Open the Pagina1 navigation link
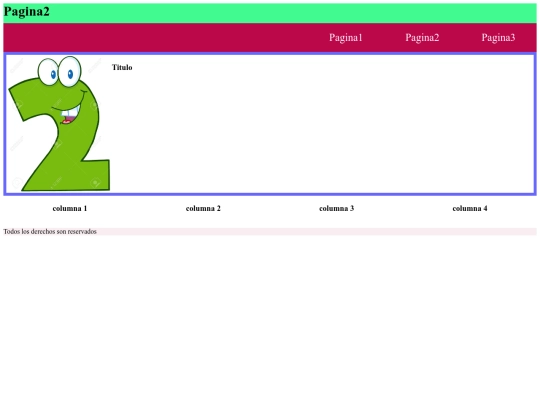Viewport: 540px width, 405px height. [x=346, y=38]
